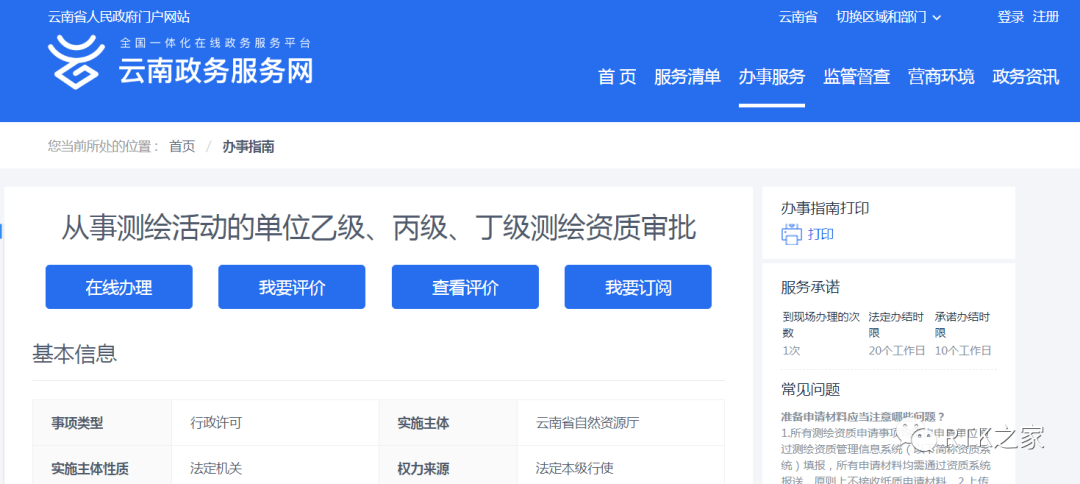
Task: Click the 首页 breadcrumb link
Action: [183, 147]
